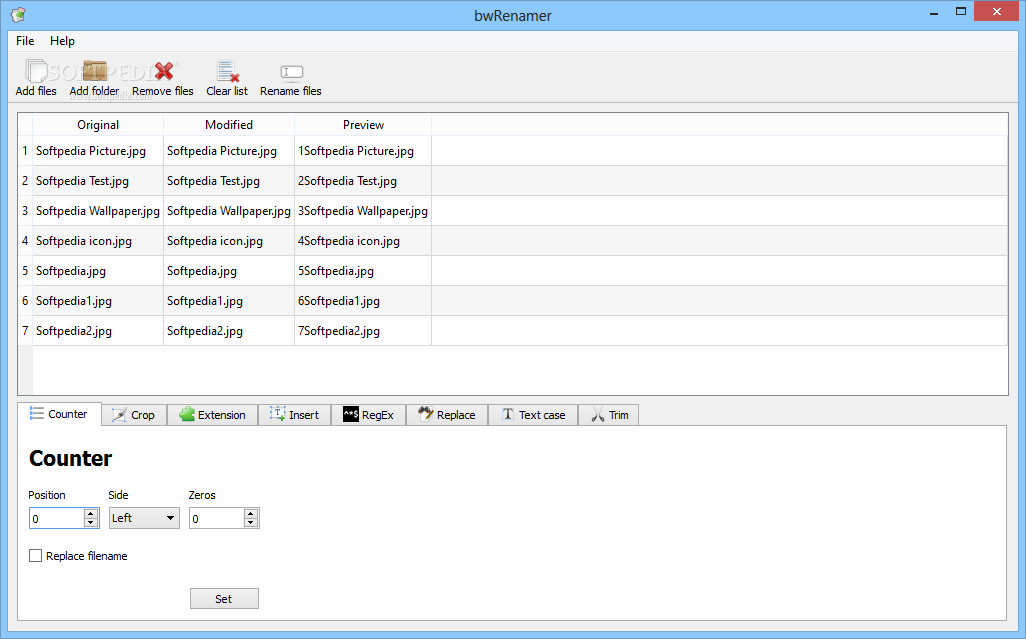Click the table corner select-all box
1026x639 pixels.
(25, 124)
